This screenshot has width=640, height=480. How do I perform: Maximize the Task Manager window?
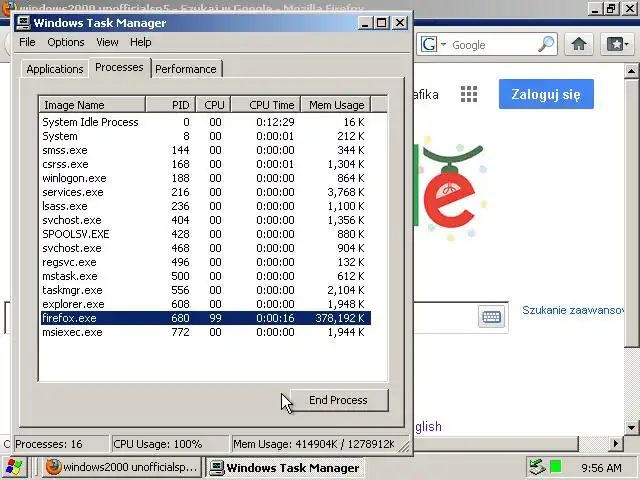point(382,23)
